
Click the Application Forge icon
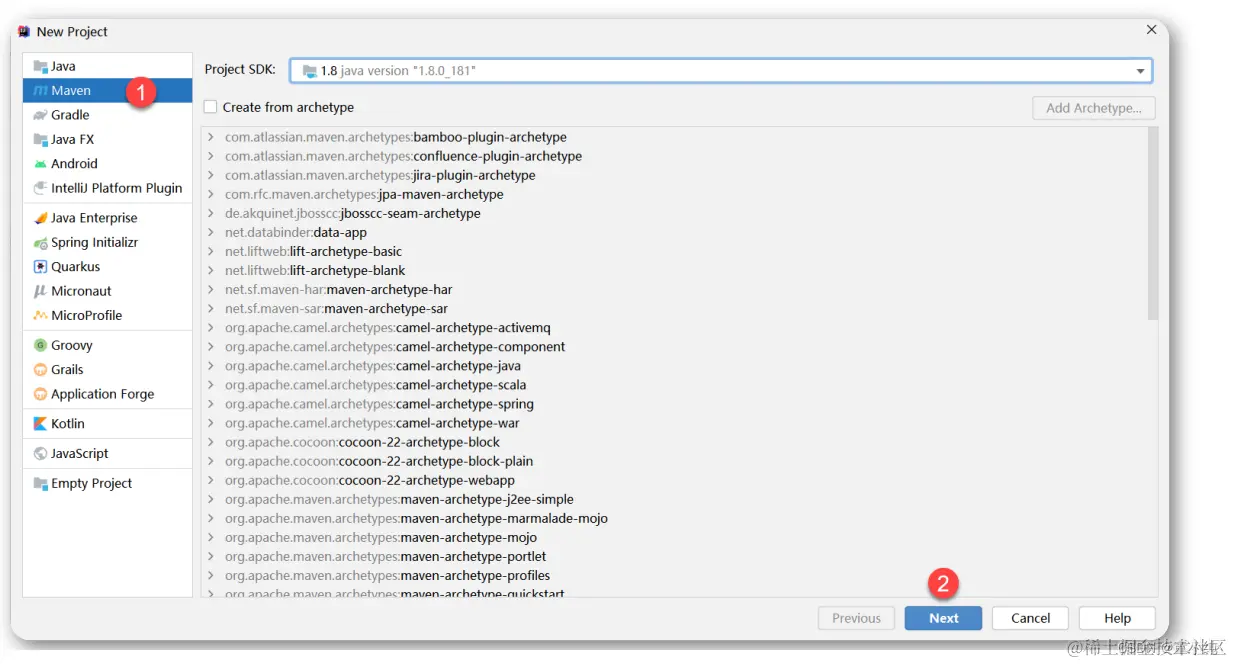[x=40, y=394]
